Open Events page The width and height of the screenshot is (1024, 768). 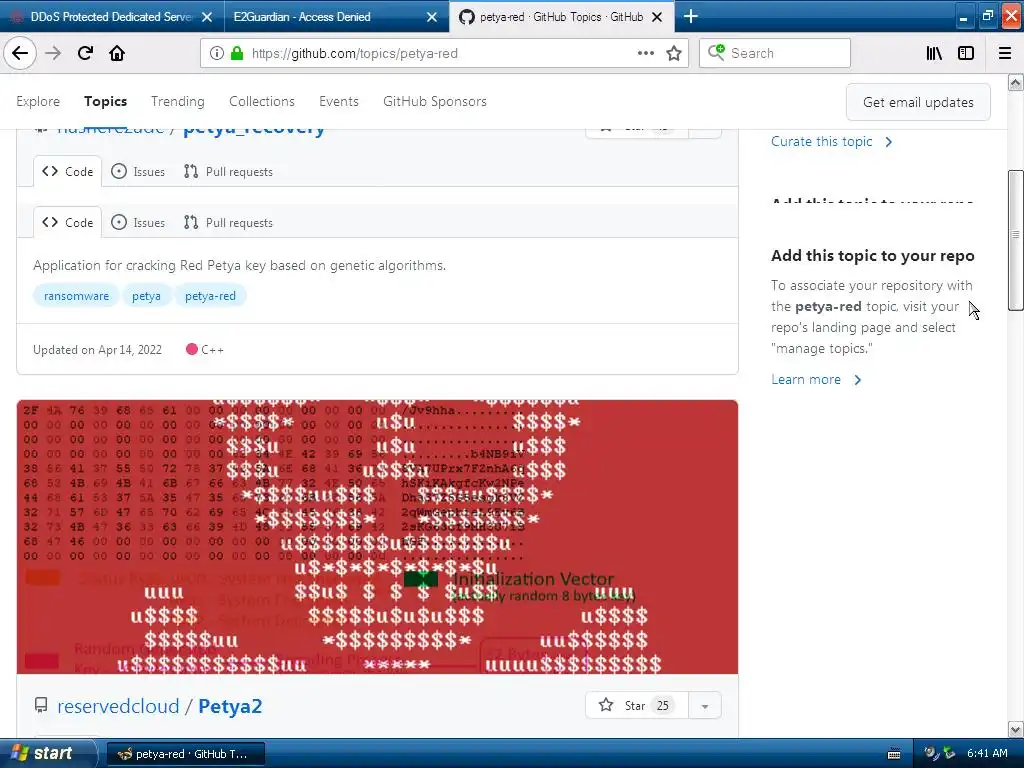click(x=338, y=101)
